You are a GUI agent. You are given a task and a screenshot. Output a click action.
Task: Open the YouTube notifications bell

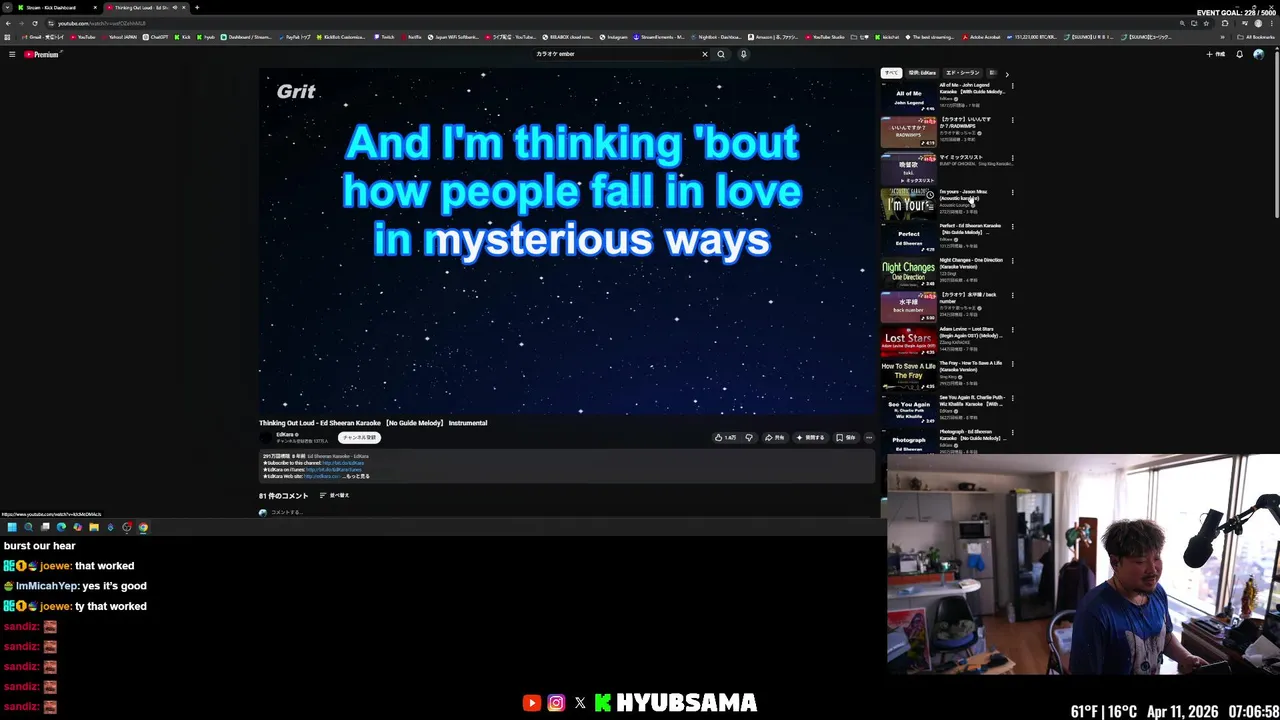click(x=1239, y=54)
